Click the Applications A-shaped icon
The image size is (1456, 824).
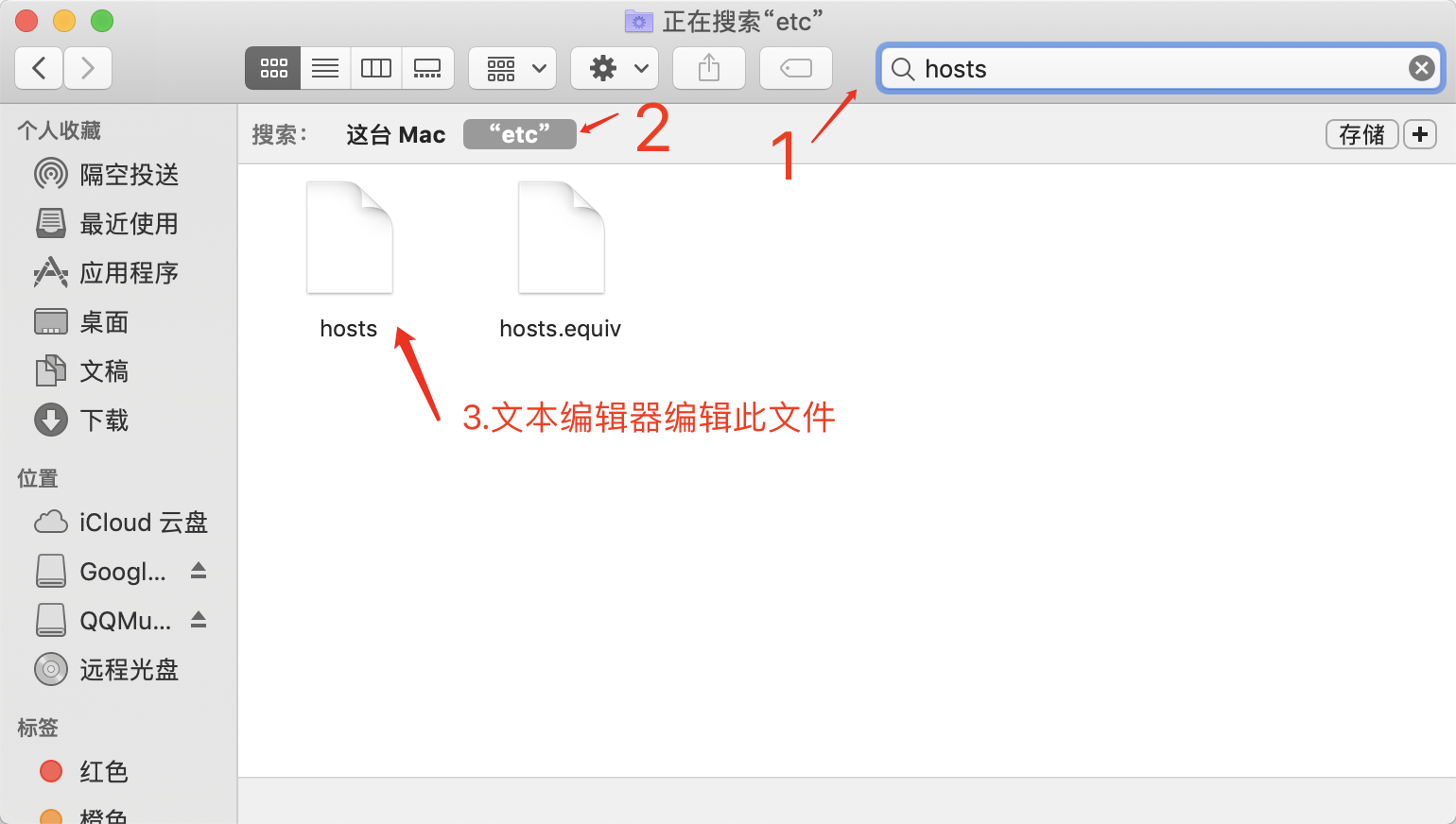tap(51, 272)
